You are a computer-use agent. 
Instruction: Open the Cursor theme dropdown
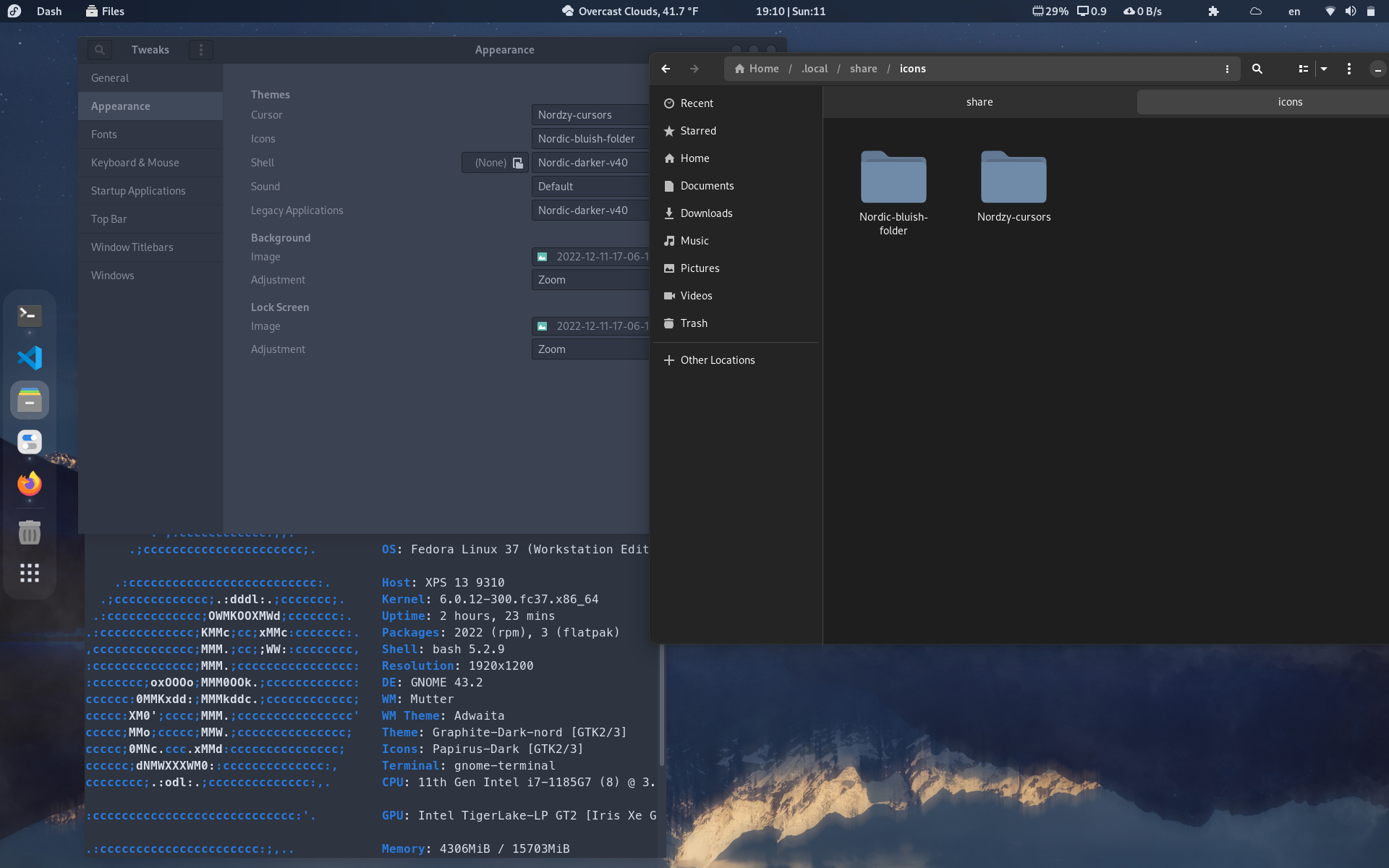click(x=590, y=115)
